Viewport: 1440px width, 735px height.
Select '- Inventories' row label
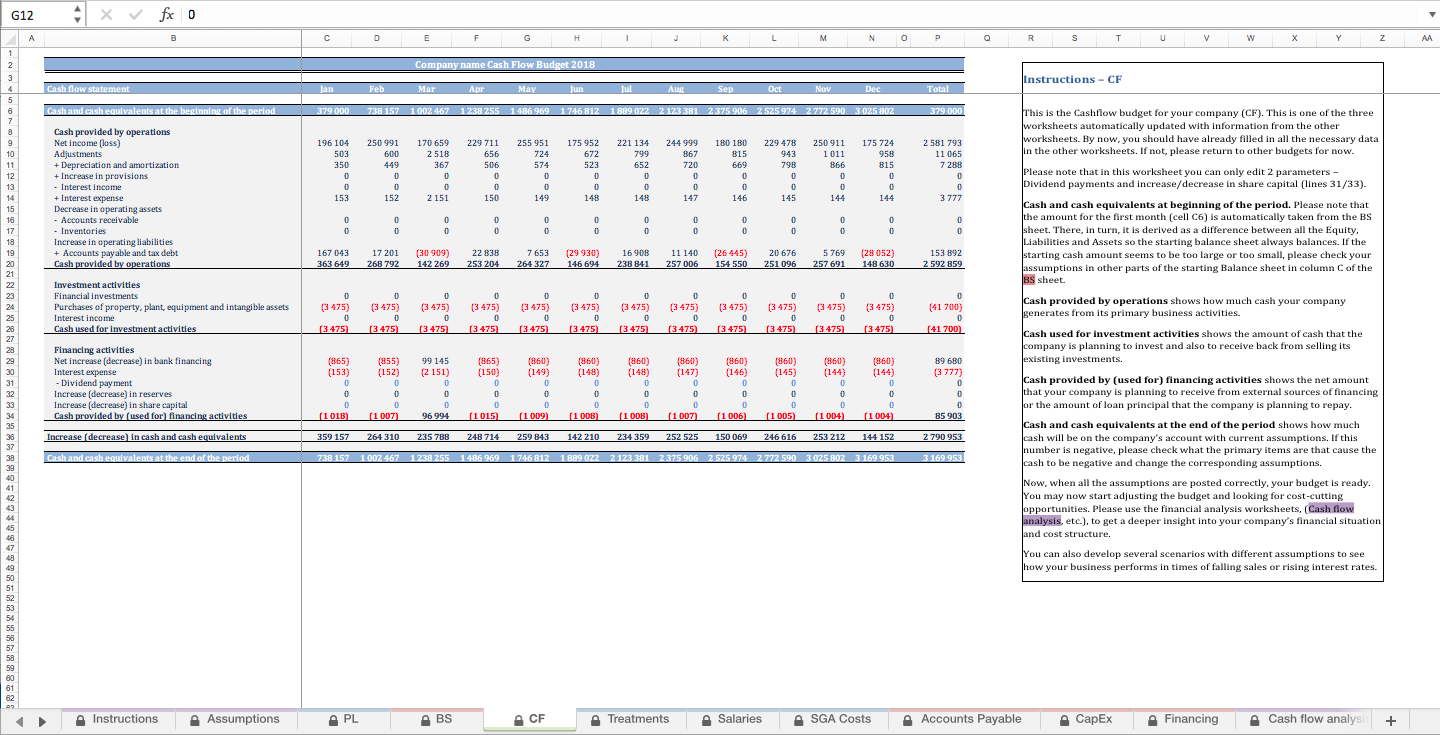tap(79, 231)
